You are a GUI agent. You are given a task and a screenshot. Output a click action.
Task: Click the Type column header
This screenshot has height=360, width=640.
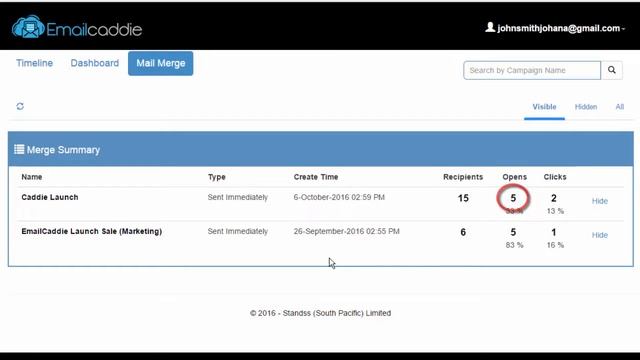pos(217,177)
